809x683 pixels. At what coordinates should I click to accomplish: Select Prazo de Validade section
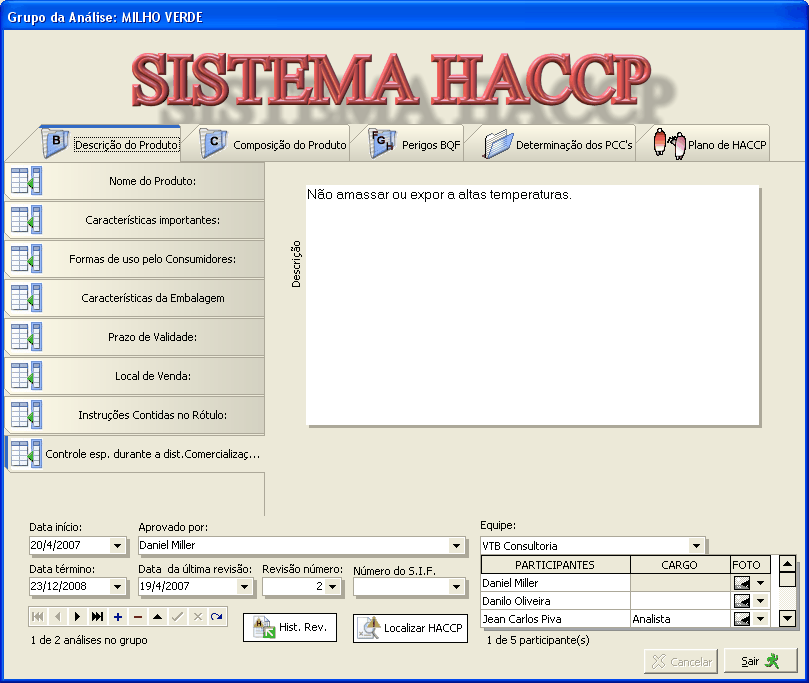135,337
